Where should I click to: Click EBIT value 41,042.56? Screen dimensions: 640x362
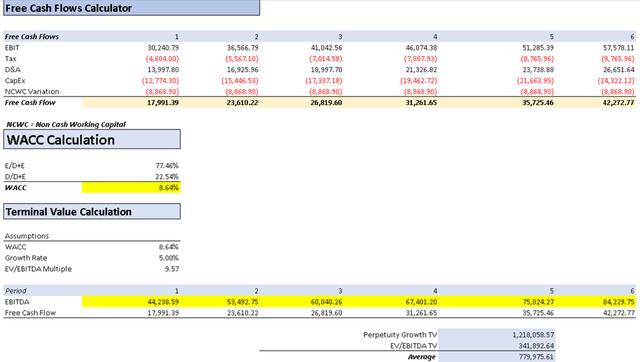(x=327, y=48)
